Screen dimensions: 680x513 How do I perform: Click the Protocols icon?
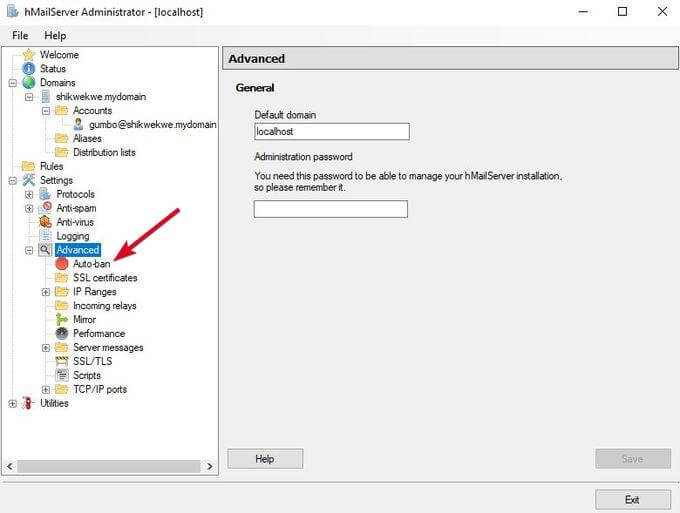pos(45,194)
